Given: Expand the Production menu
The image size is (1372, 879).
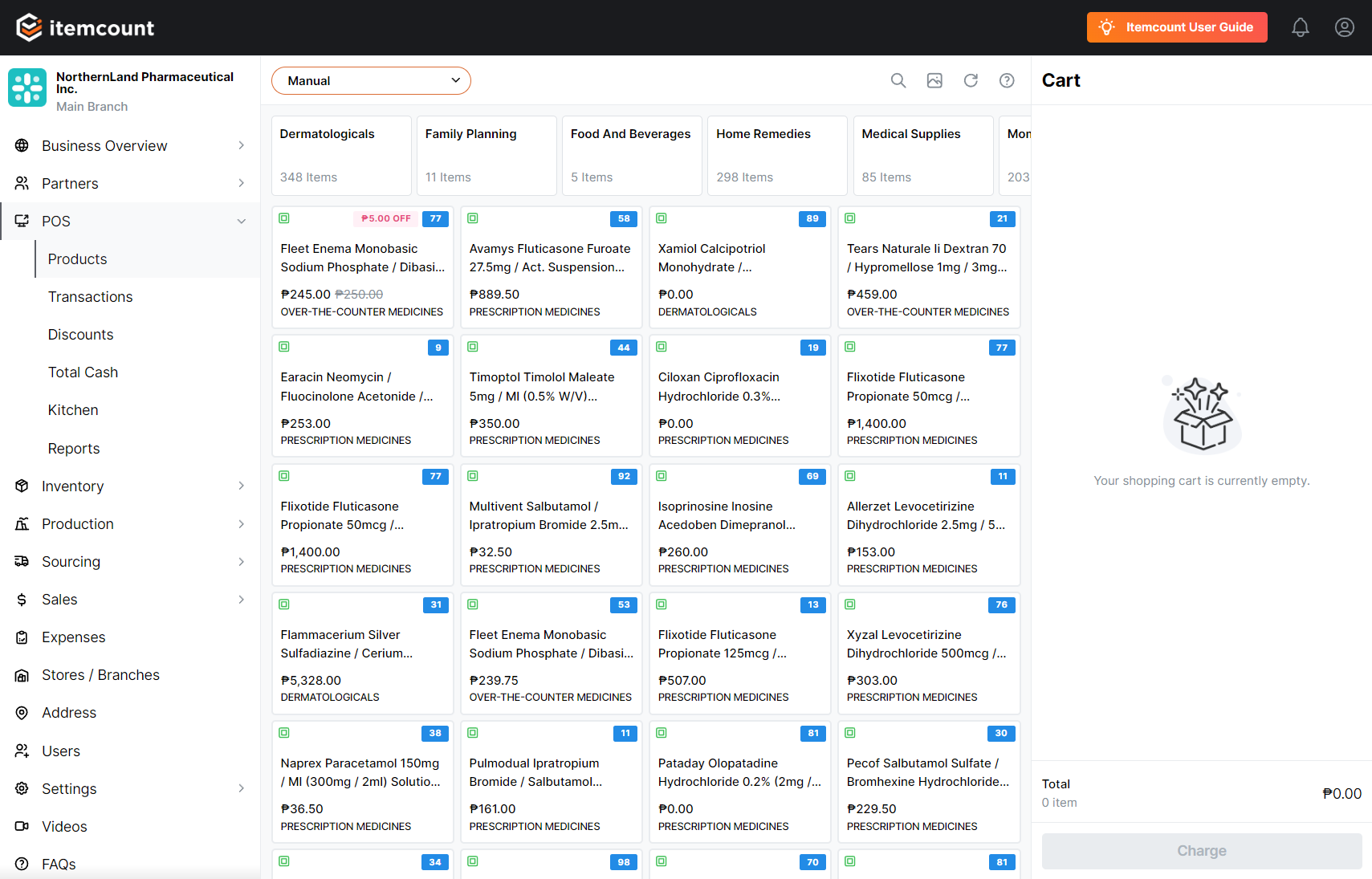Looking at the screenshot, I should pos(130,524).
